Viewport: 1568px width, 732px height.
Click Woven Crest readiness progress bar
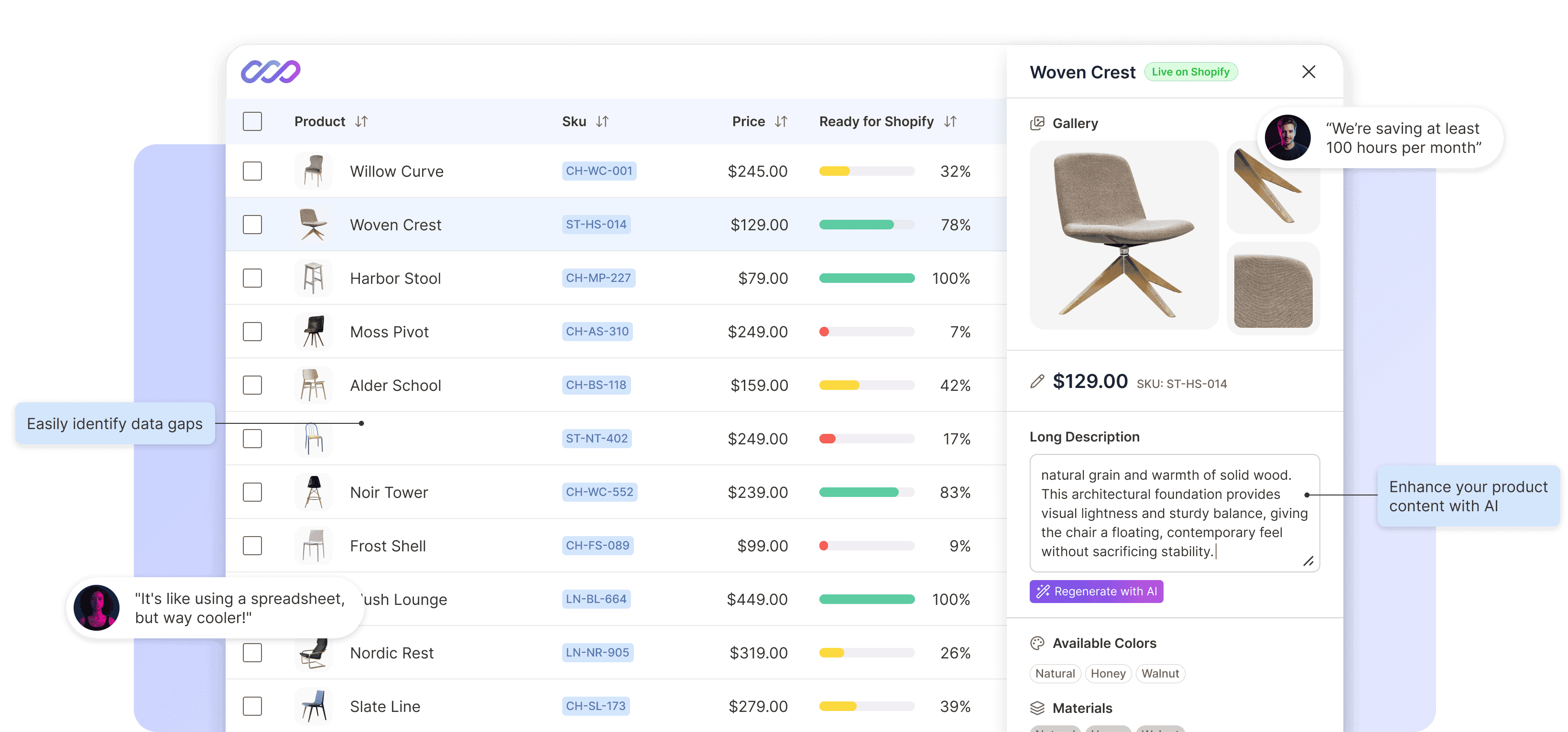[x=866, y=225]
